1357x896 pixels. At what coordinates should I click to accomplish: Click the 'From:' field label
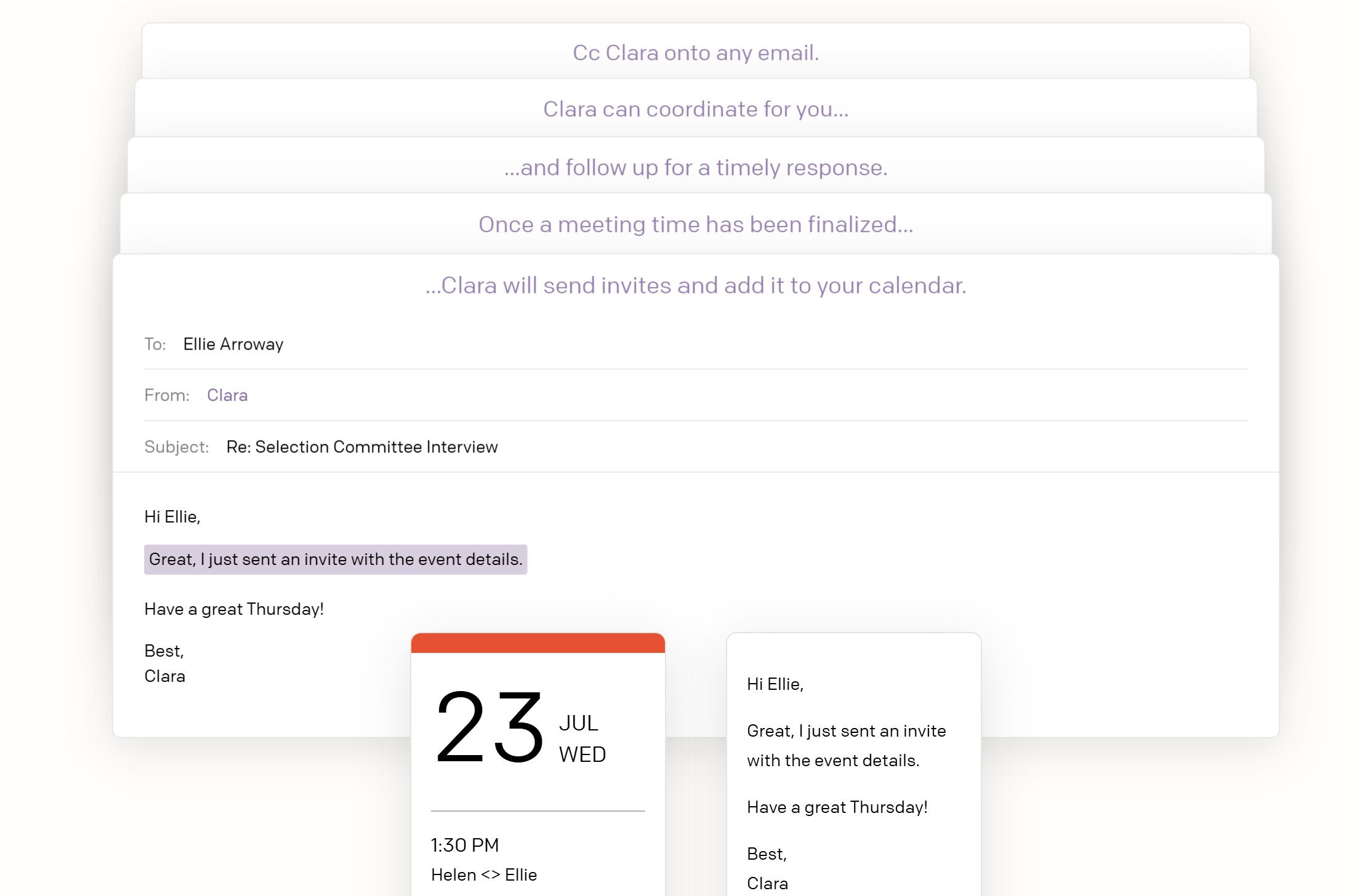click(167, 395)
